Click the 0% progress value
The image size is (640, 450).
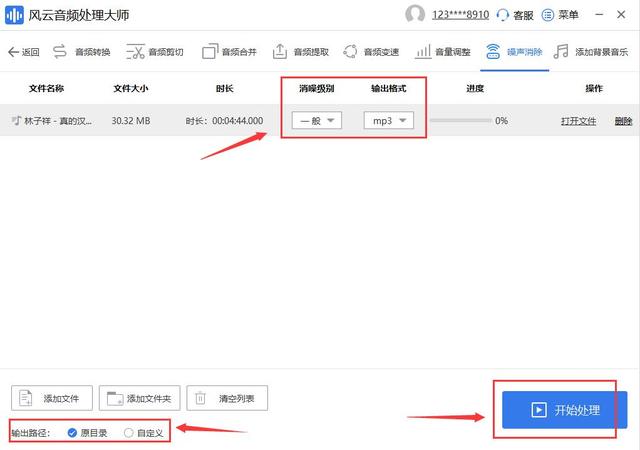pyautogui.click(x=501, y=121)
